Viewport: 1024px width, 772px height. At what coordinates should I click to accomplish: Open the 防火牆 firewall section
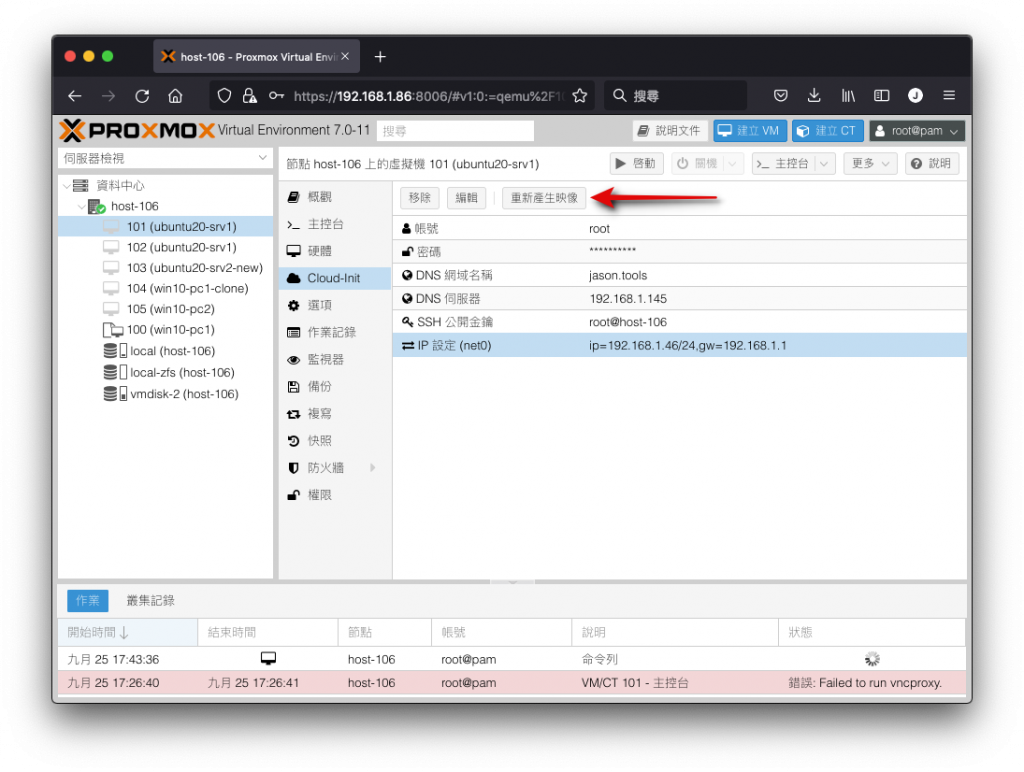(x=335, y=468)
